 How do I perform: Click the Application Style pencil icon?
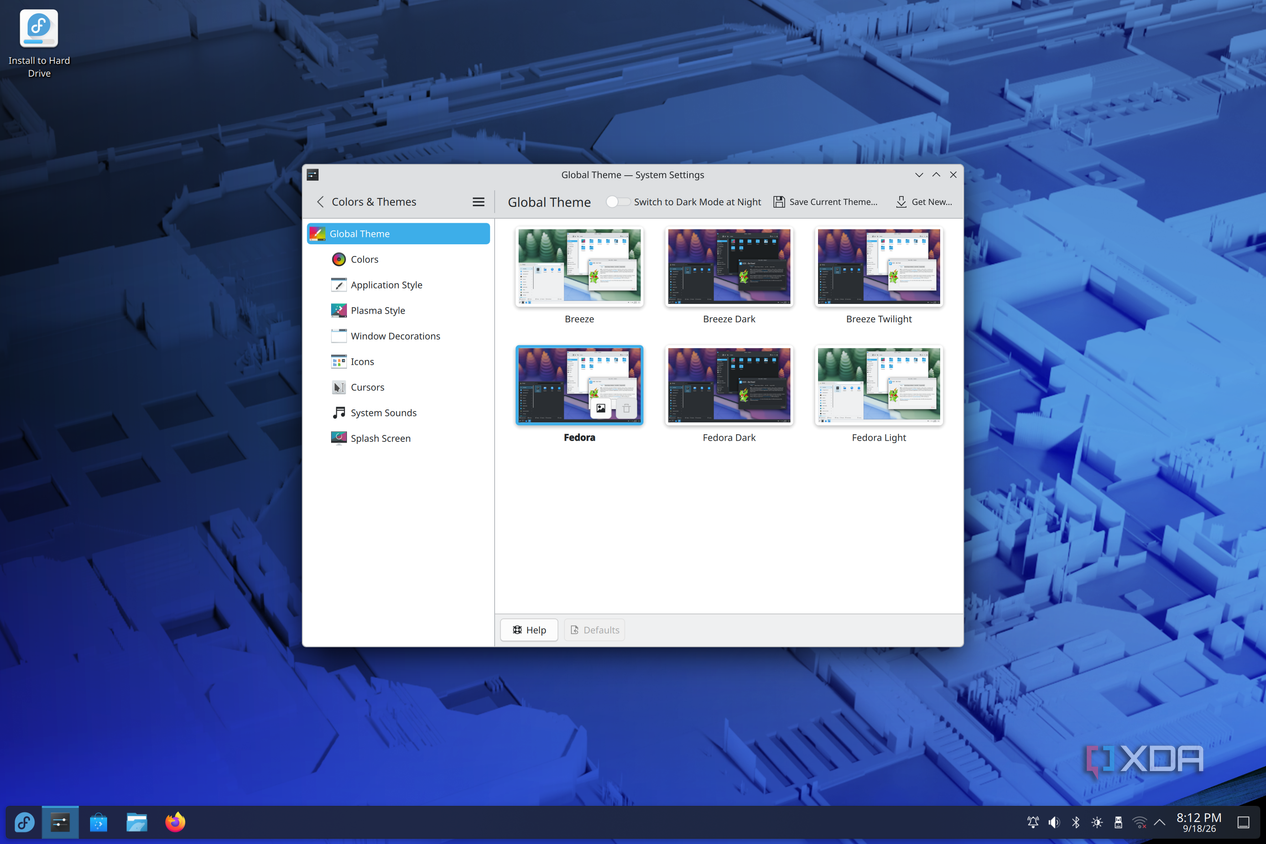click(x=339, y=285)
